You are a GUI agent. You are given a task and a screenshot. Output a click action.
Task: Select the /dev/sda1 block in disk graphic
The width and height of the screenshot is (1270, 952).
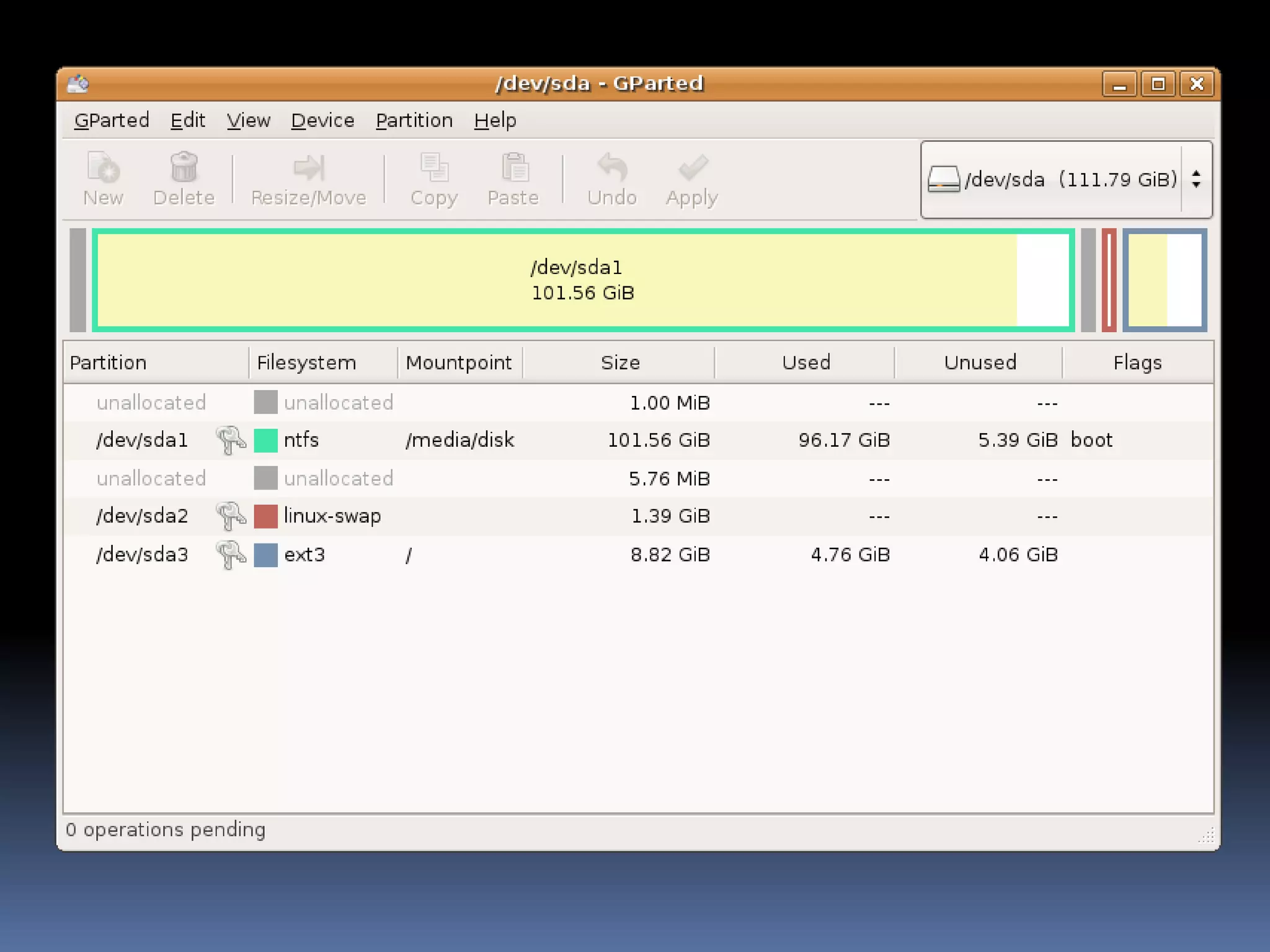(x=583, y=280)
